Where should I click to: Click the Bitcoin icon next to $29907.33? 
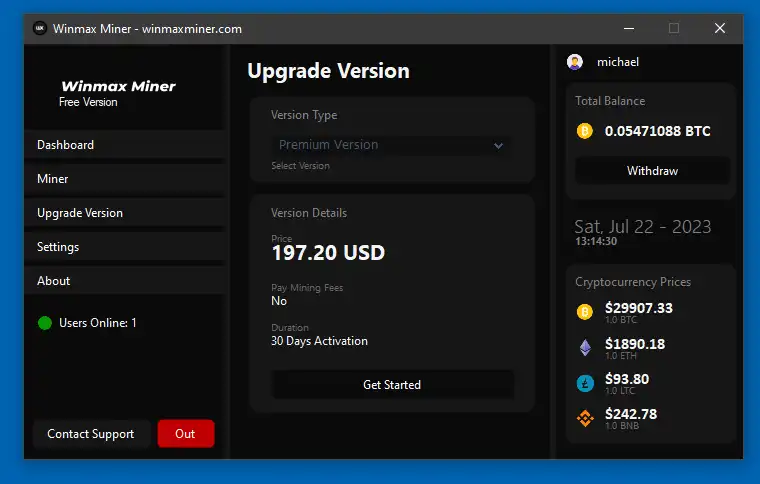pyautogui.click(x=585, y=312)
